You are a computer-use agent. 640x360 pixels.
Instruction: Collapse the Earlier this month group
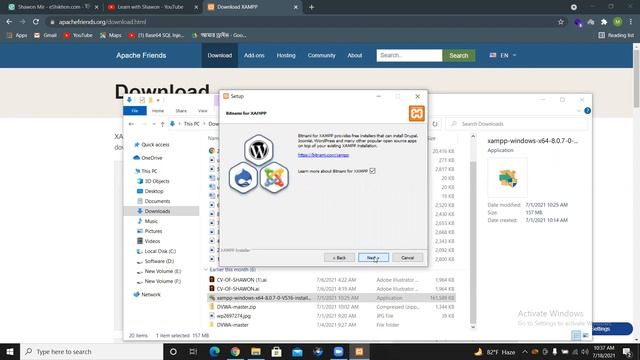click(206, 269)
